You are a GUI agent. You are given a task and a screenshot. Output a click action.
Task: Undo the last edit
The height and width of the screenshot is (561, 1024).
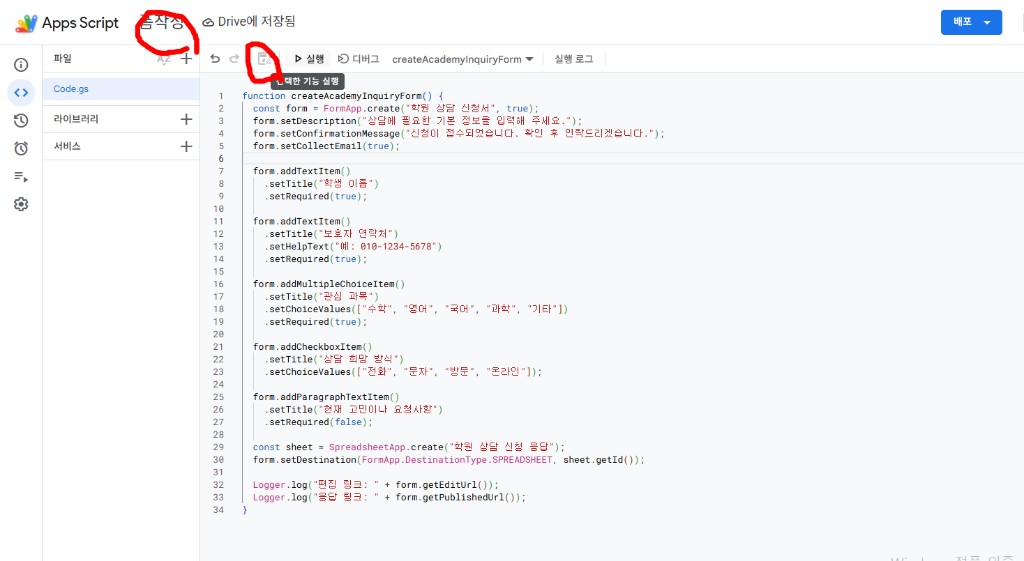215,59
